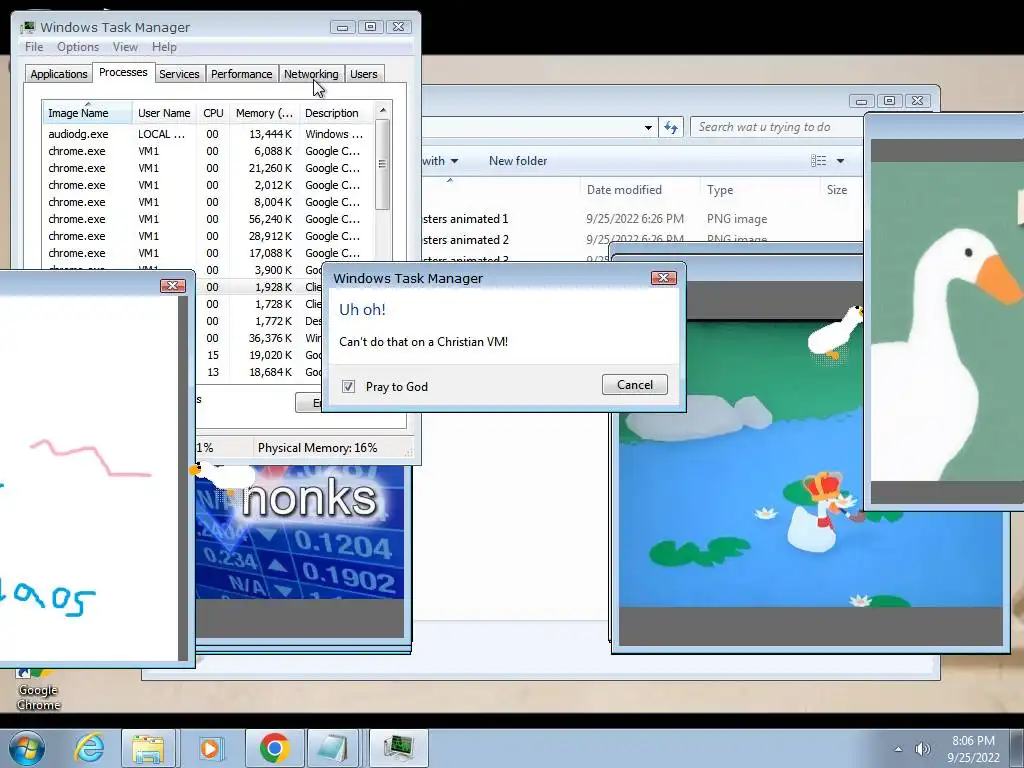The height and width of the screenshot is (768, 1024).
Task: Switch to the Networking tab
Action: tap(311, 74)
